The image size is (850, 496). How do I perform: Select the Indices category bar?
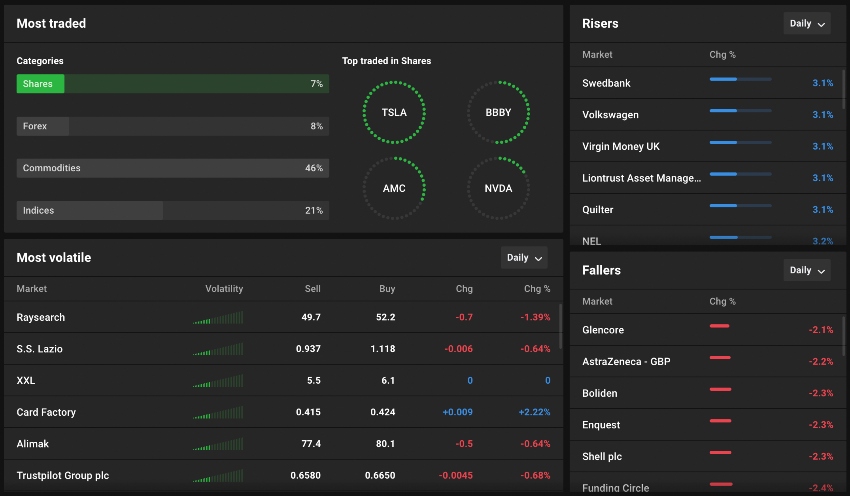(172, 210)
